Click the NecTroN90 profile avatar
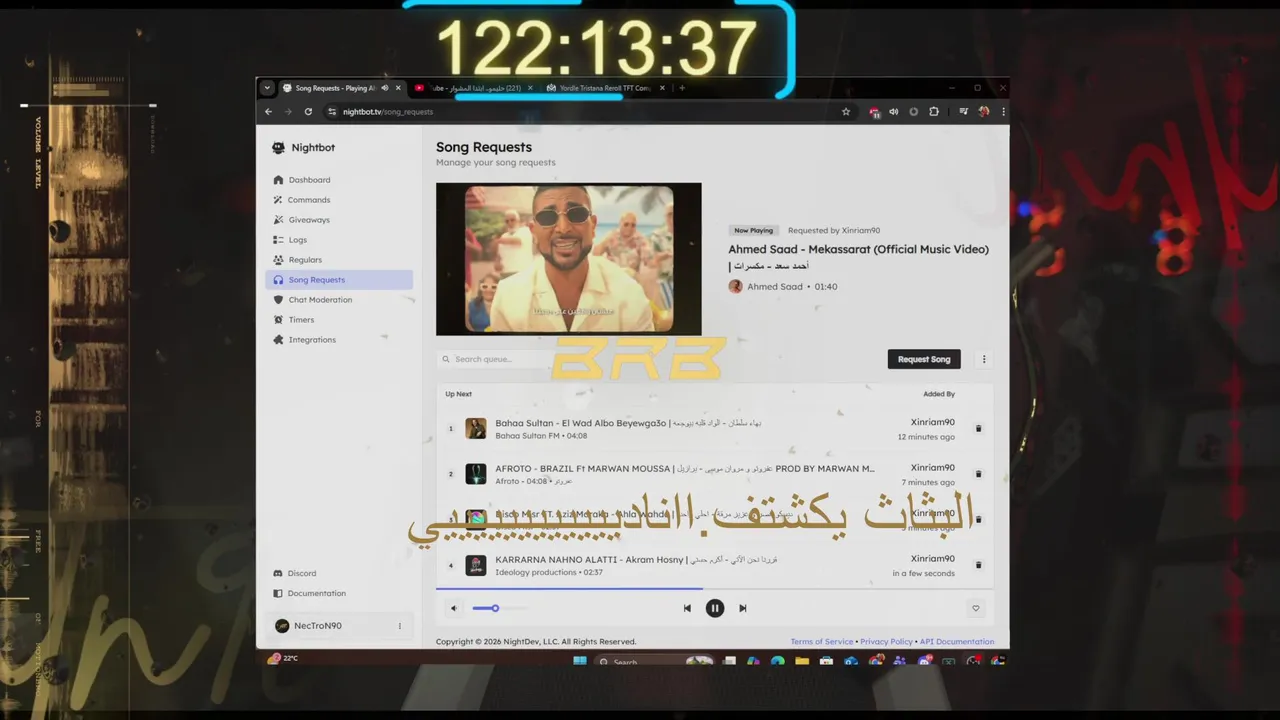The width and height of the screenshot is (1280, 720). (x=282, y=626)
